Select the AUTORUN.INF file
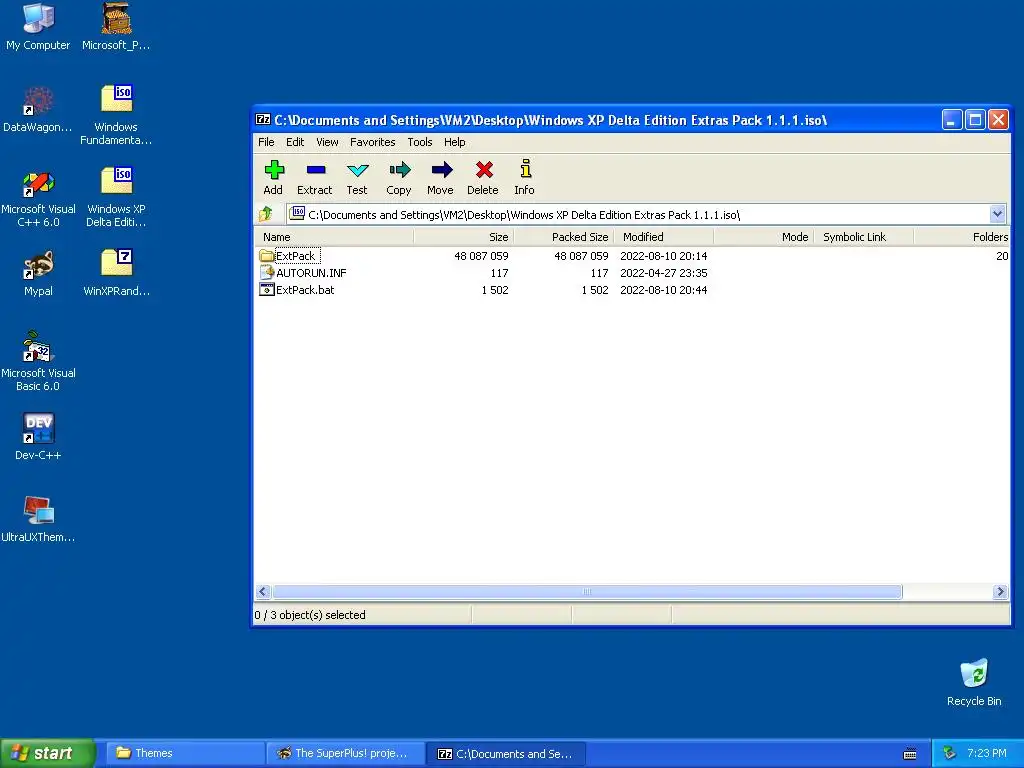This screenshot has height=768, width=1024. click(x=303, y=273)
